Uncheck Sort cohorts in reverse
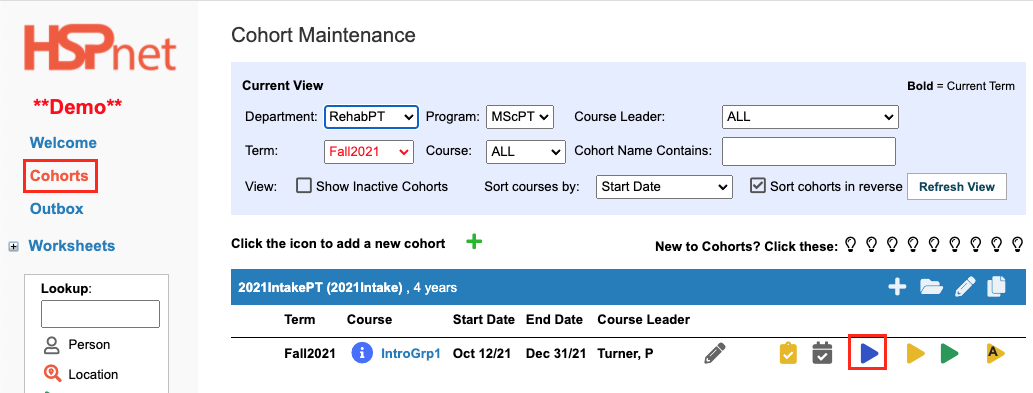The height and width of the screenshot is (393, 1033). [758, 186]
